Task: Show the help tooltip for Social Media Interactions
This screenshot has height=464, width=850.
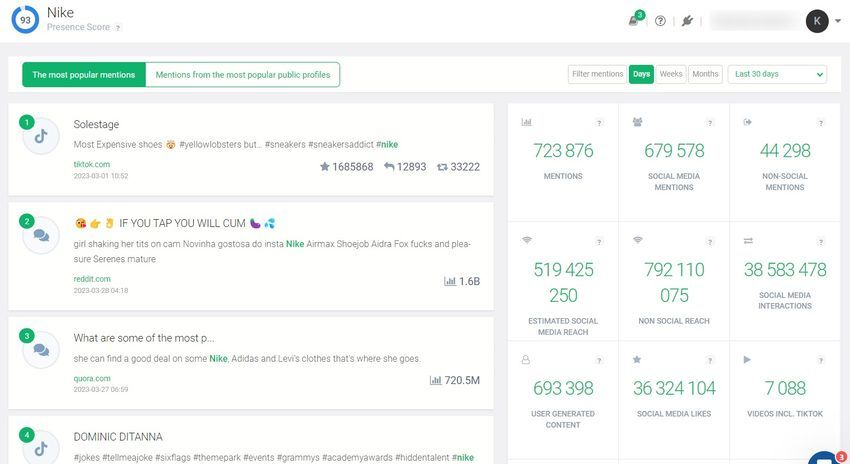Action: click(821, 242)
